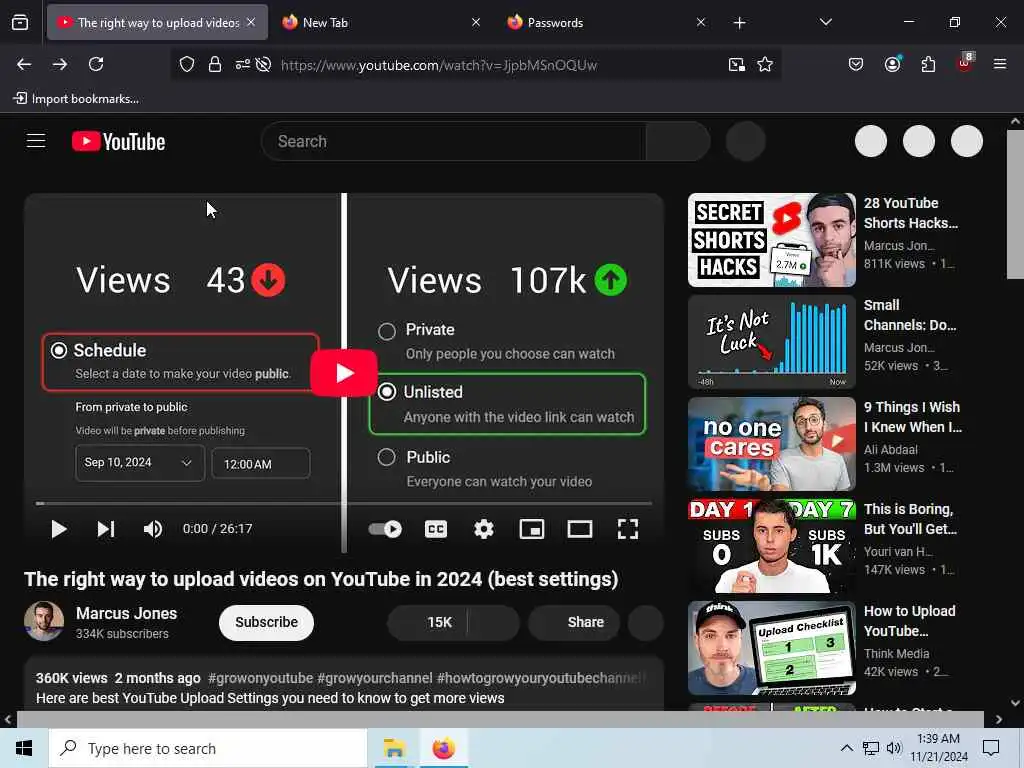Close the YouTube video tab
Viewport: 1024px width, 768px height.
251,22
